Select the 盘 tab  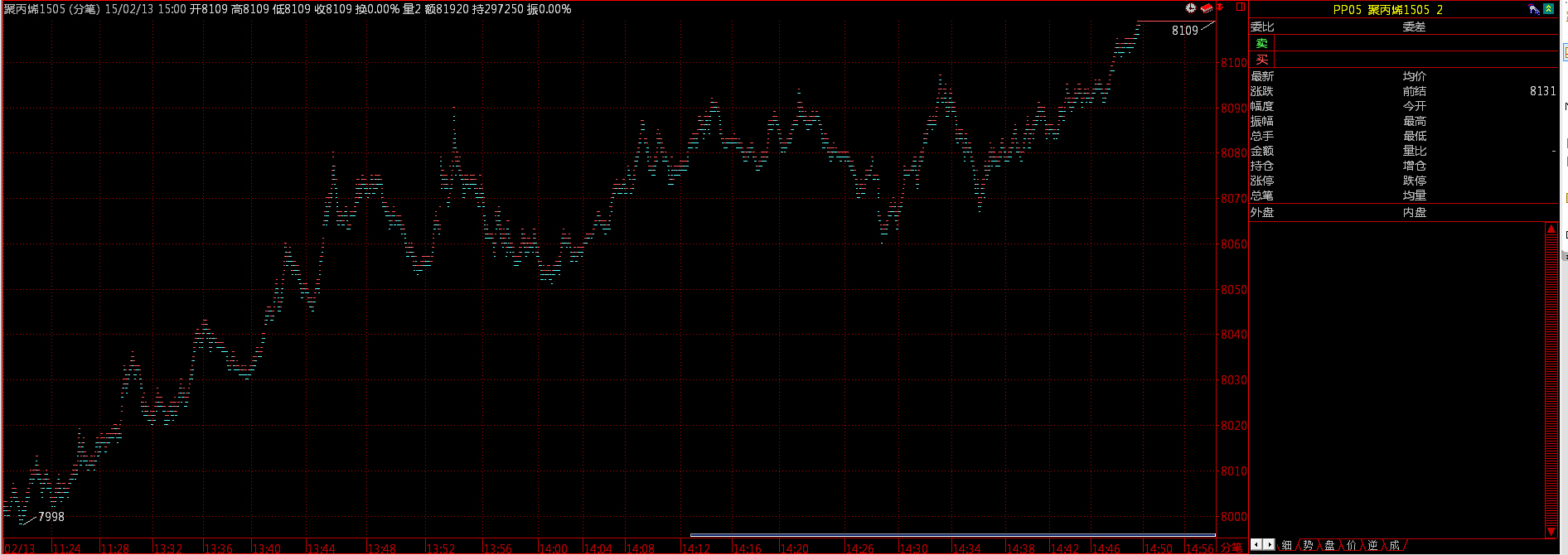tap(1329, 545)
